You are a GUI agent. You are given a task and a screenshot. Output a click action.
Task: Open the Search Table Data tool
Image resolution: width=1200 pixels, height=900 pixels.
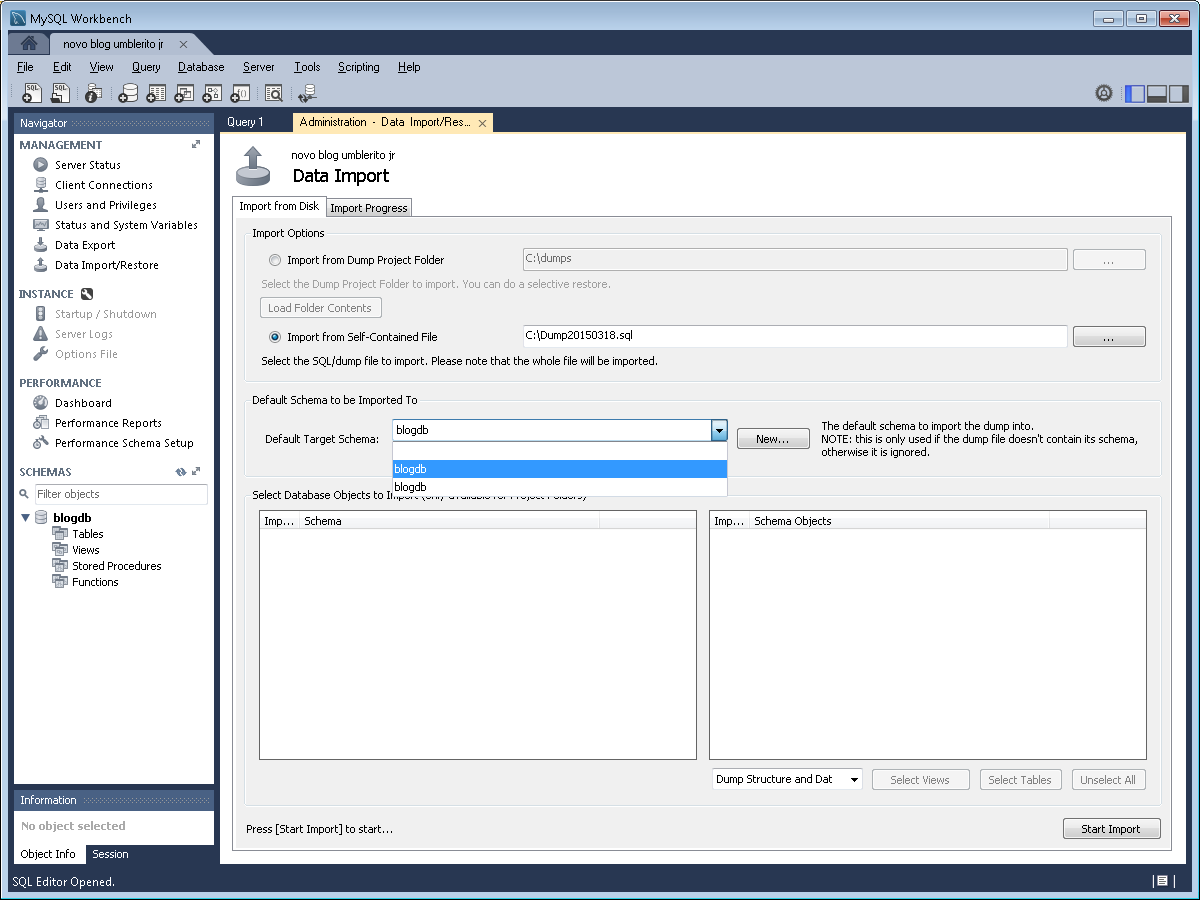[x=273, y=92]
